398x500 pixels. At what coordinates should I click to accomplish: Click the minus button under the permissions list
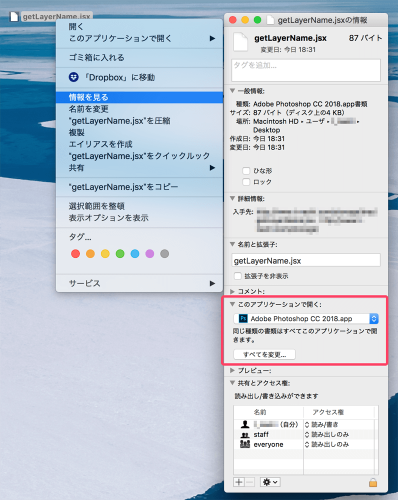250,482
